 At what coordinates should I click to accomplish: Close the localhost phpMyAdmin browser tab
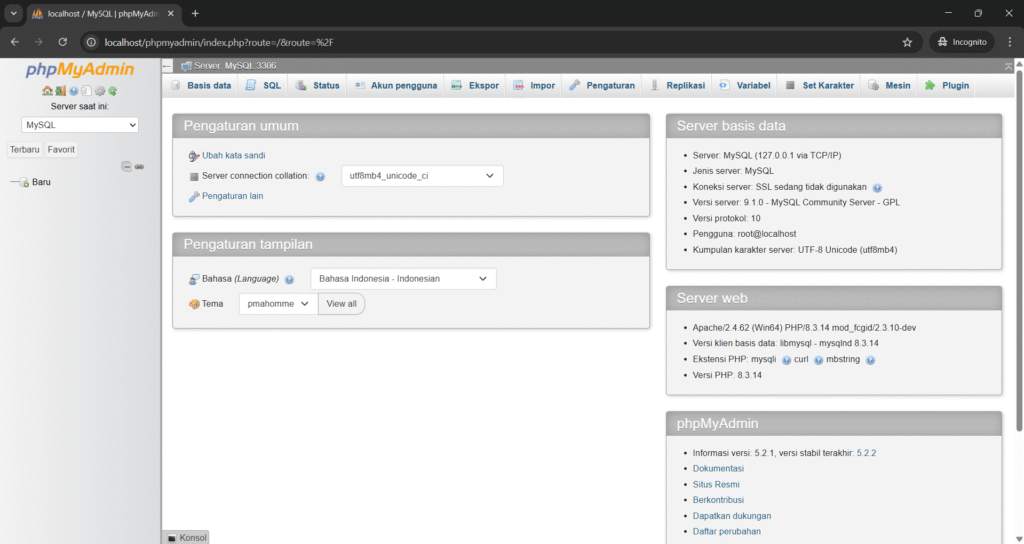point(170,13)
